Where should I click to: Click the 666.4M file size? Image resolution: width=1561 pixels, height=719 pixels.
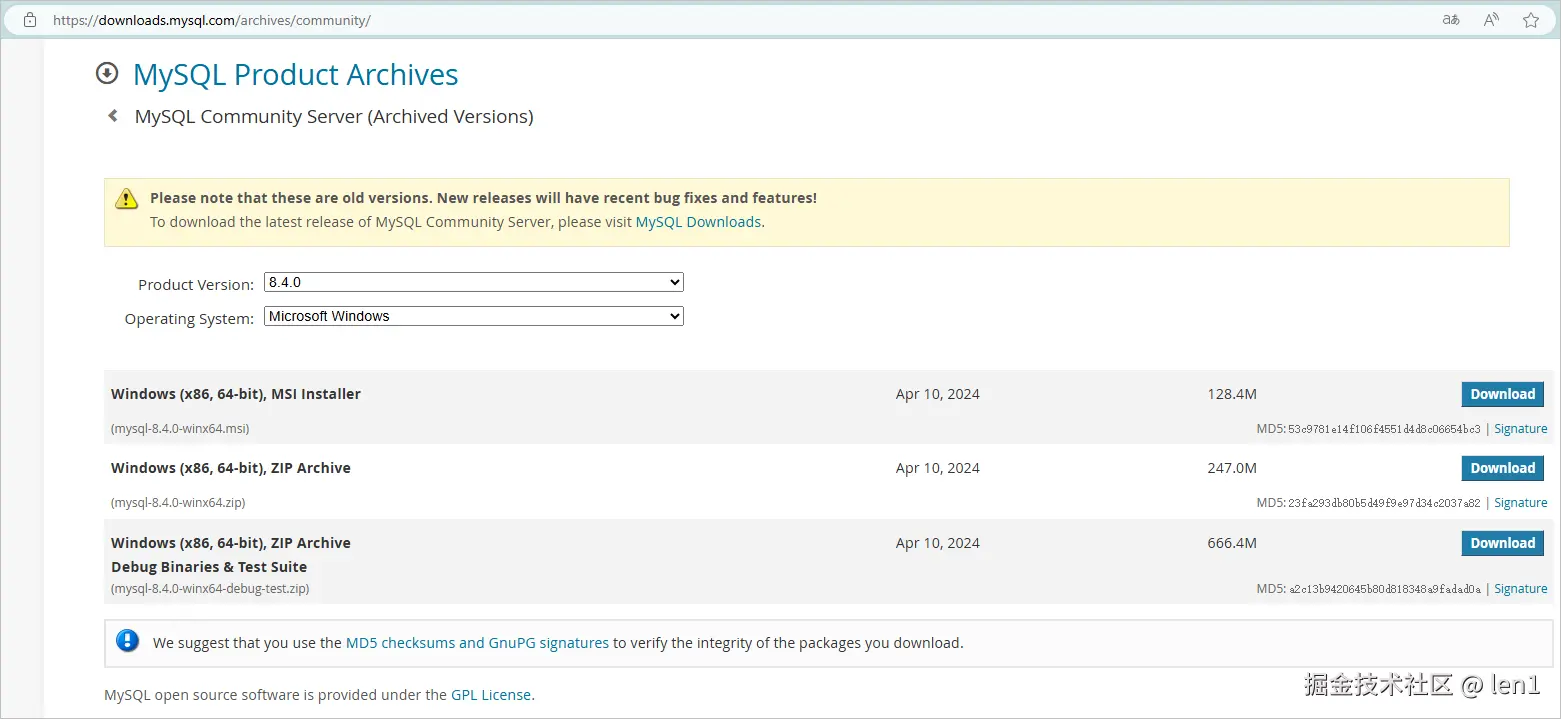click(1232, 543)
